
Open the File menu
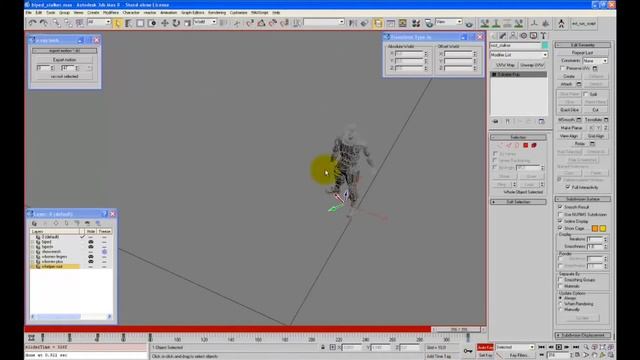pyautogui.click(x=29, y=13)
